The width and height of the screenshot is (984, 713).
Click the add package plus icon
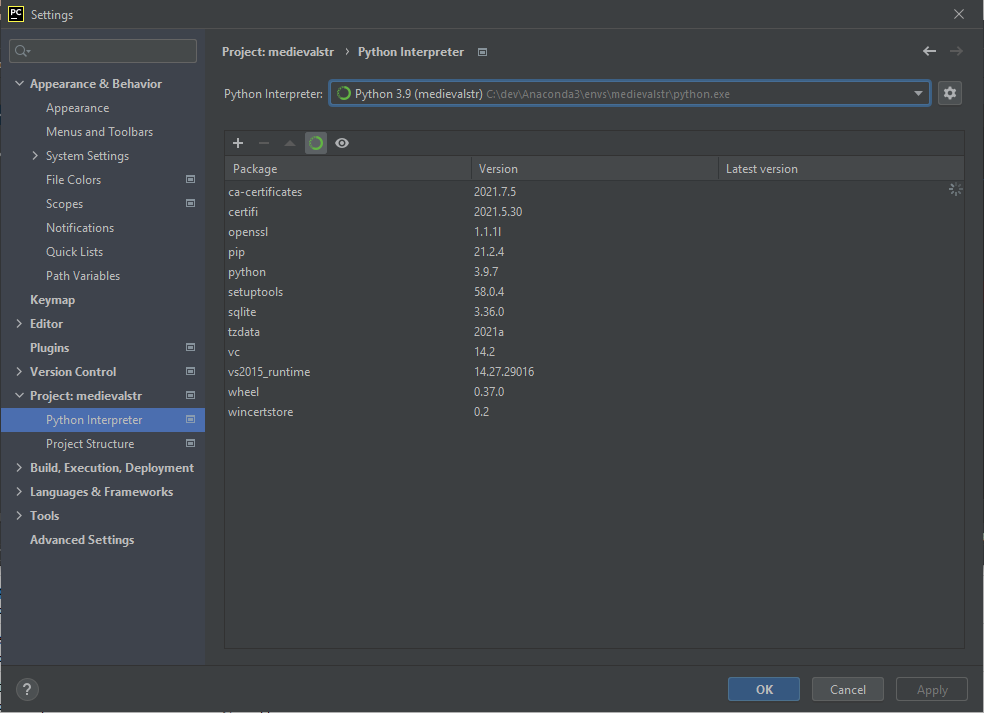pyautogui.click(x=238, y=143)
